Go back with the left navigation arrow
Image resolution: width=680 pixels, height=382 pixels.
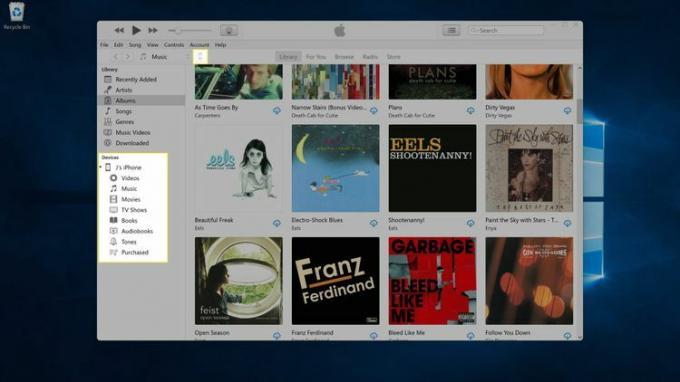[x=116, y=57]
